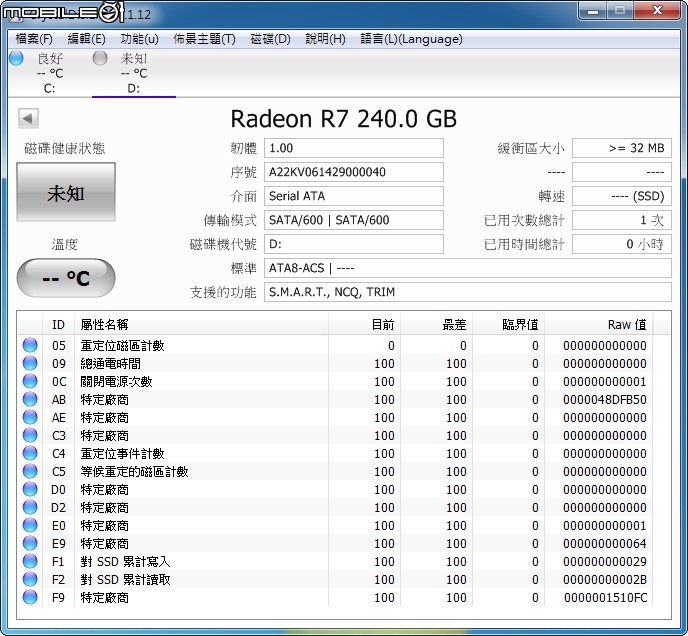Image resolution: width=688 pixels, height=636 pixels.
Task: Select drive C: with 良好 status
Action: coord(50,73)
